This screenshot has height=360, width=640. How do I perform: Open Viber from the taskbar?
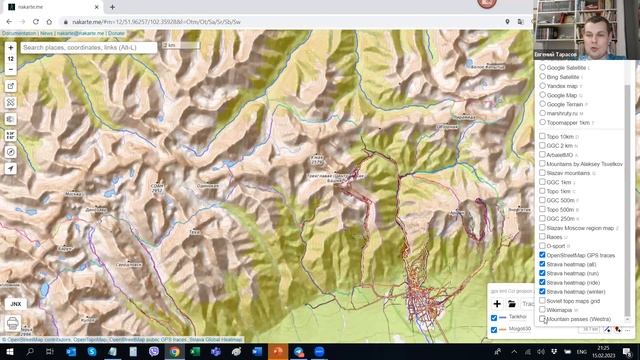pyautogui.click(x=154, y=351)
